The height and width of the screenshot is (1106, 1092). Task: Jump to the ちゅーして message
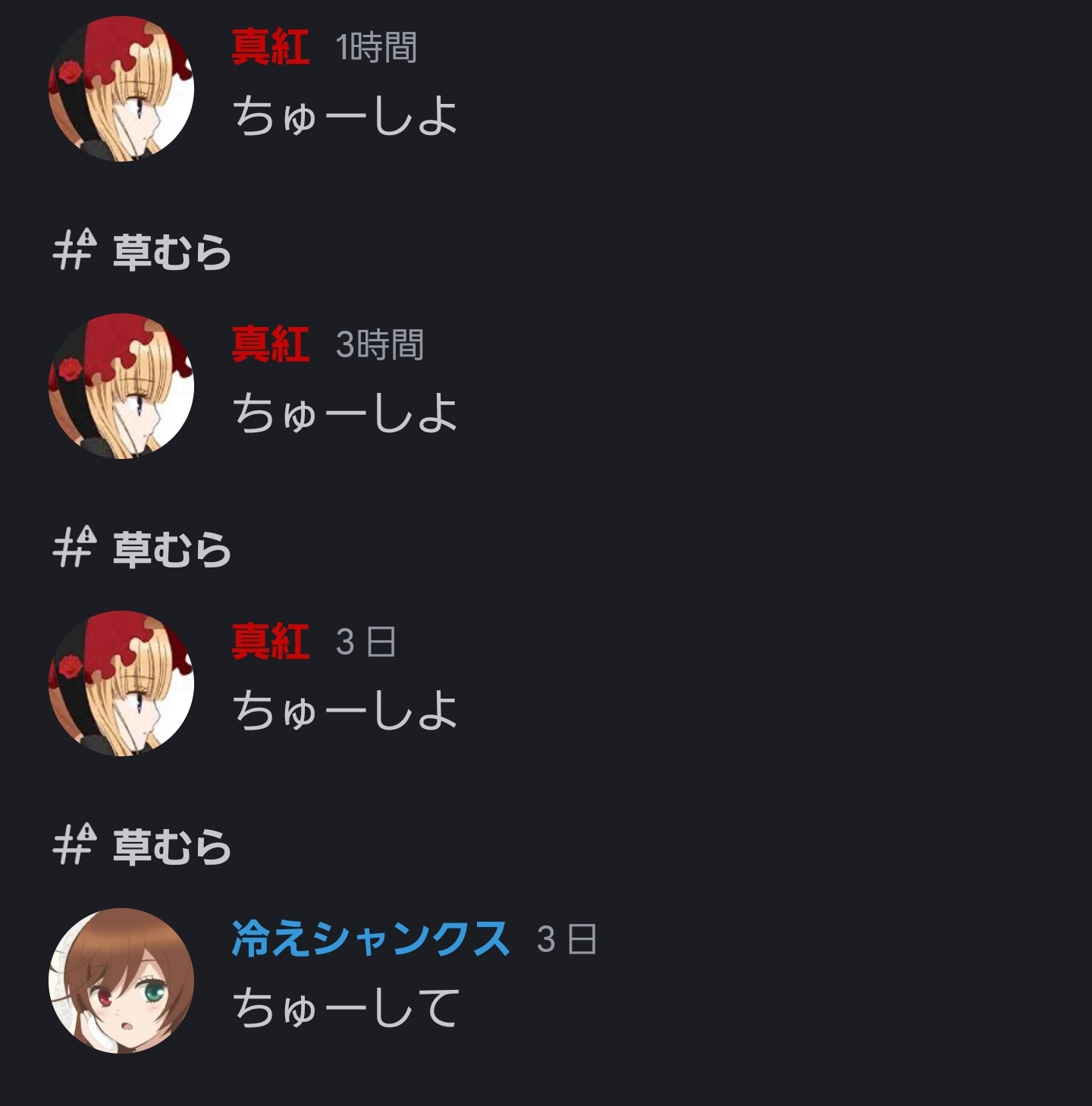346,1008
